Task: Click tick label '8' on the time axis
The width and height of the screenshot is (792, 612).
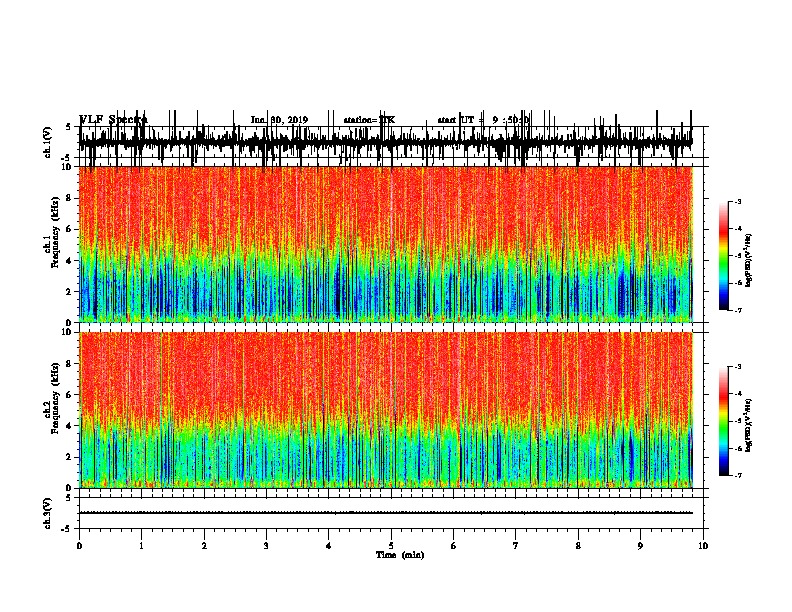Action: click(x=578, y=546)
